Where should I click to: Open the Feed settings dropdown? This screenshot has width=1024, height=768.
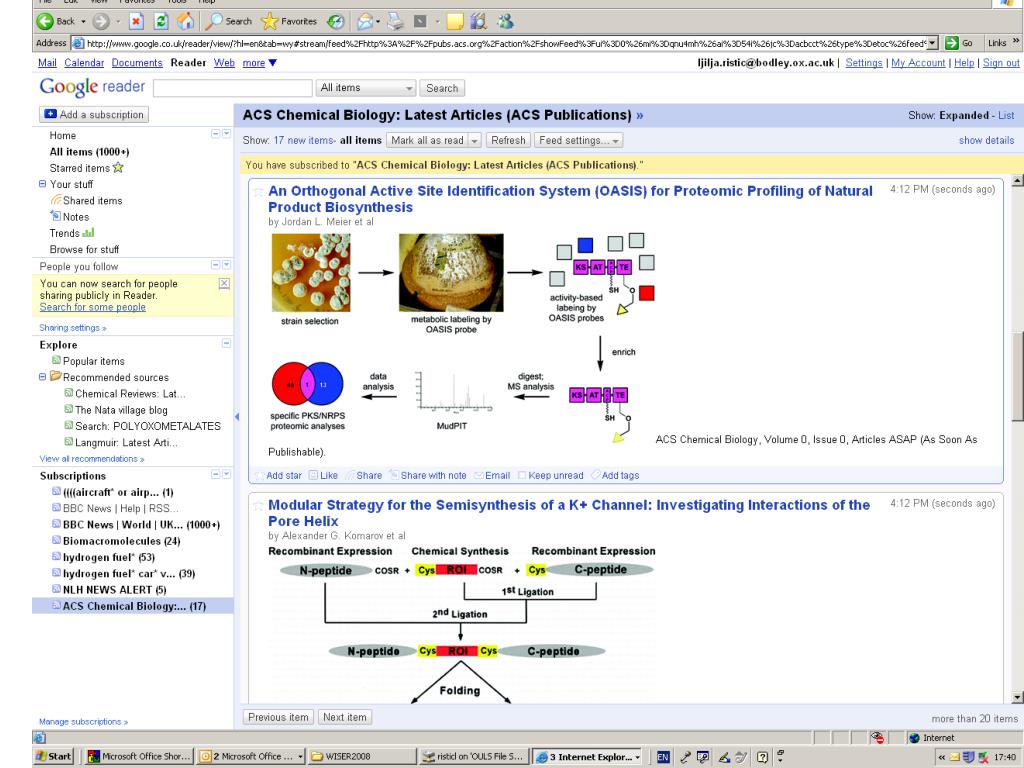pos(578,140)
